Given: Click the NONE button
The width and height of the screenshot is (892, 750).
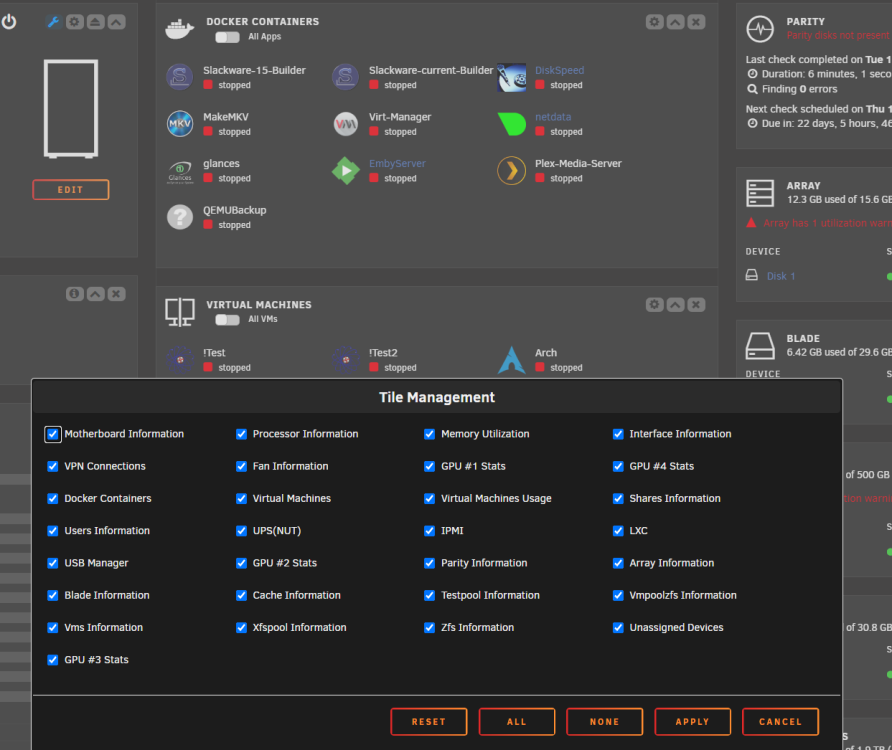Looking at the screenshot, I should (605, 722).
